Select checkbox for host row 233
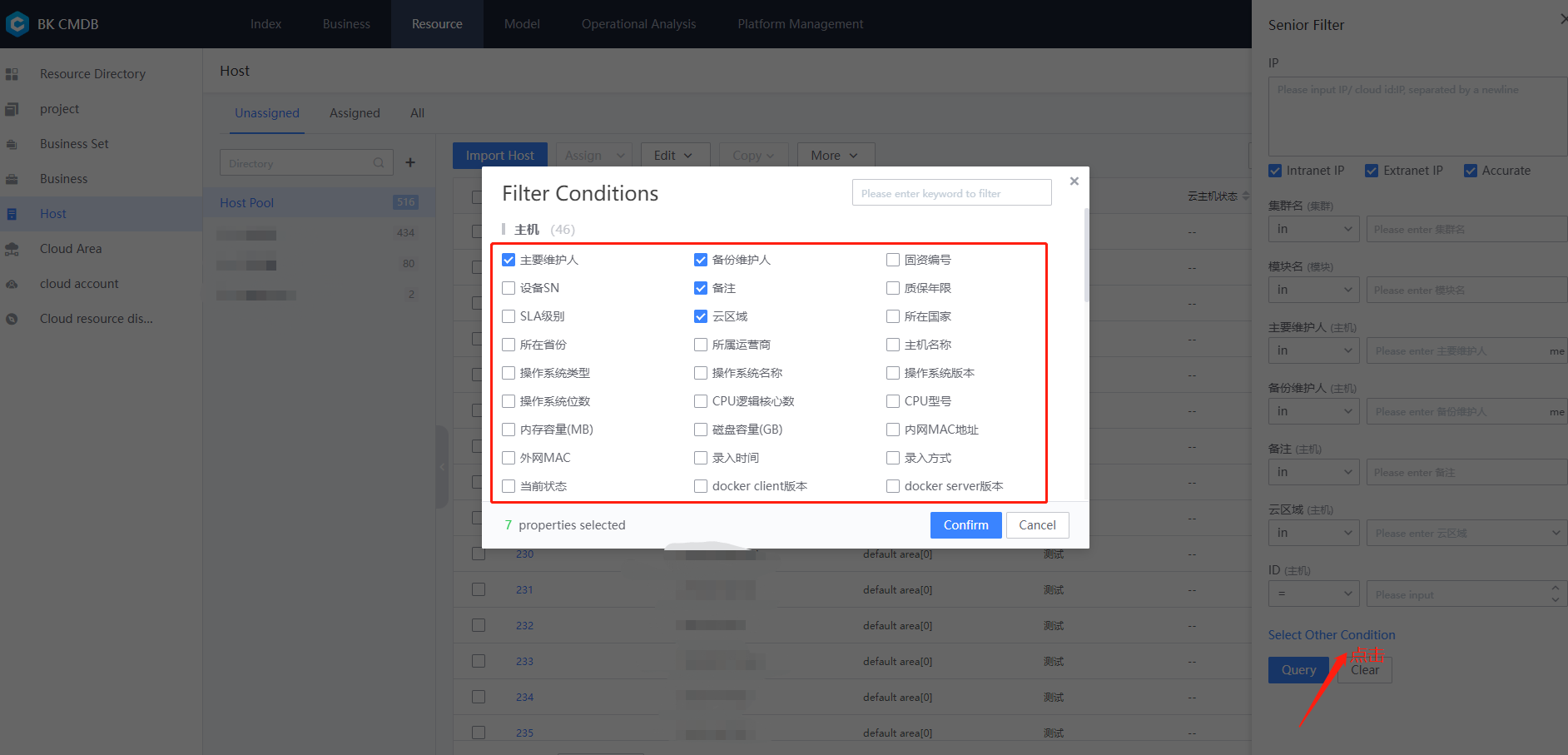Image resolution: width=1568 pixels, height=755 pixels. click(479, 661)
